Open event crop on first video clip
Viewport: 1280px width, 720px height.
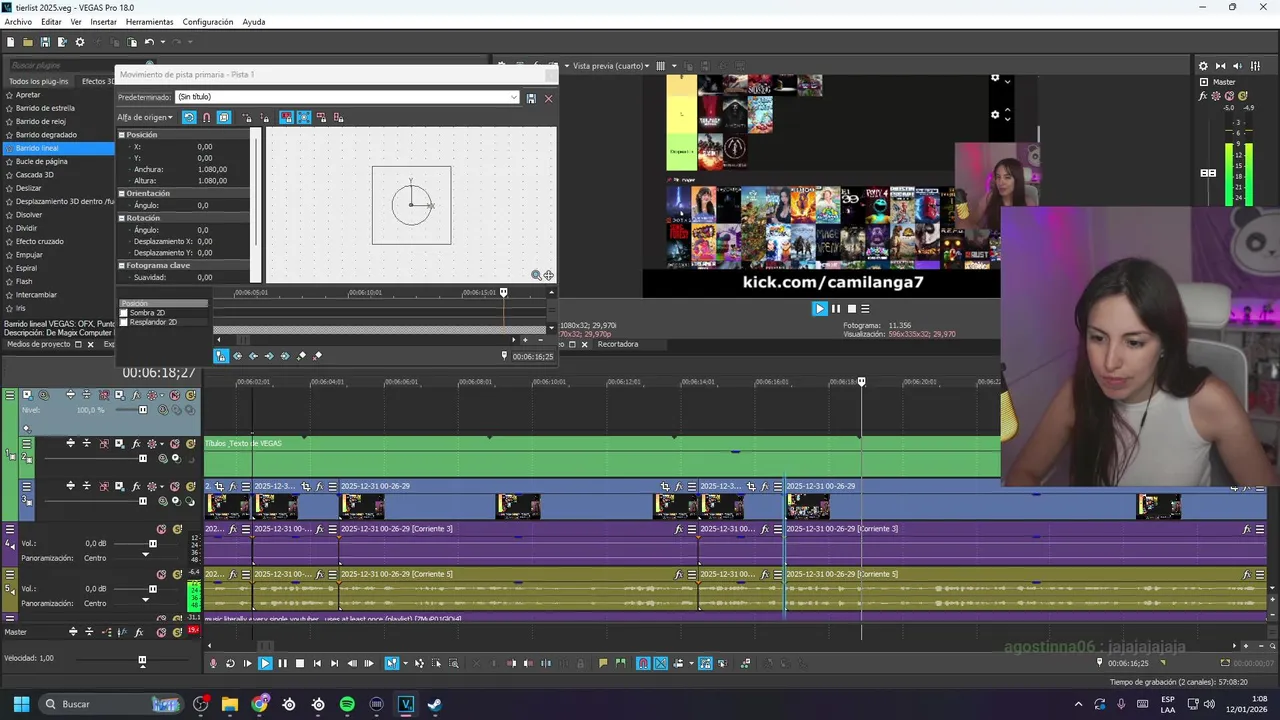point(219,487)
